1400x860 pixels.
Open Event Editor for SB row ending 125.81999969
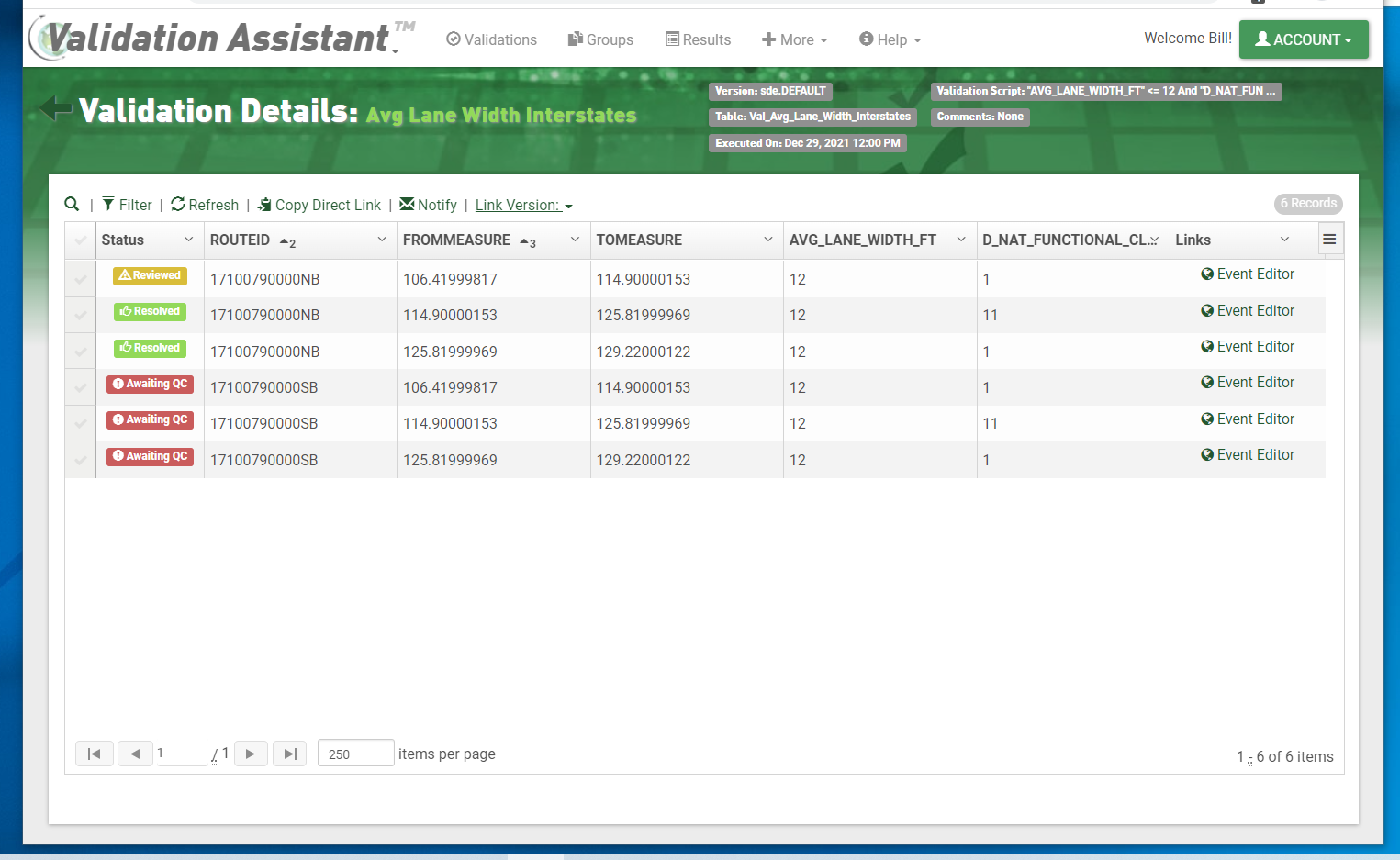coord(1248,419)
